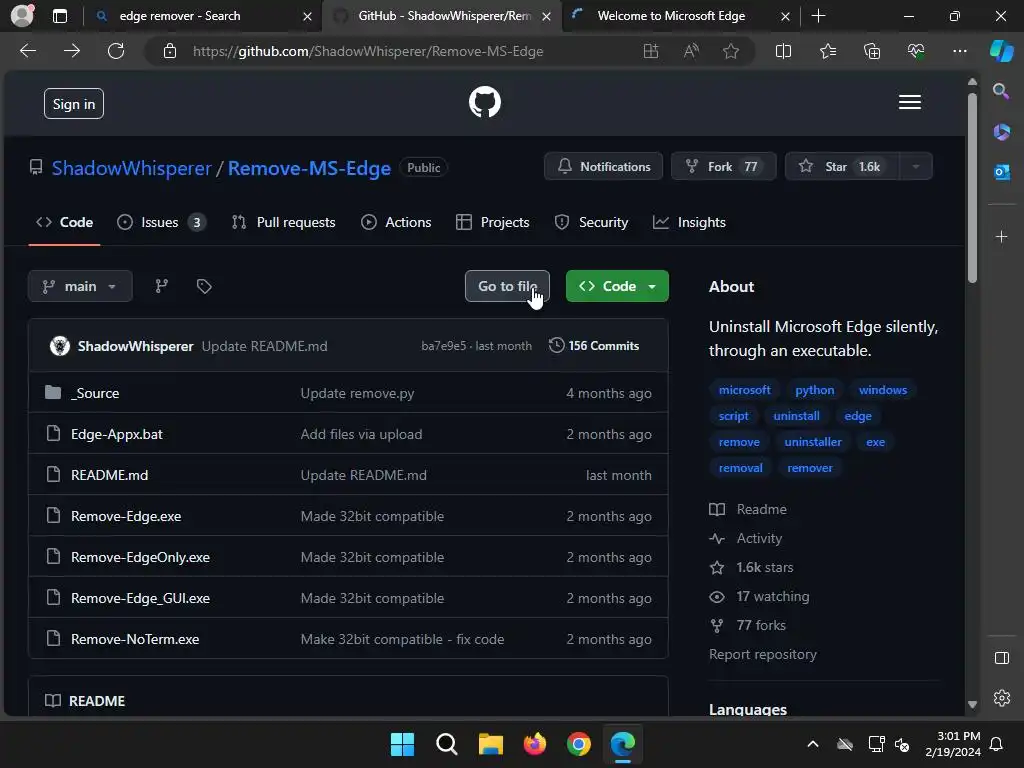Image resolution: width=1024 pixels, height=768 pixels.
Task: Open ShadowWhisperer owner profile link
Action: 131,168
